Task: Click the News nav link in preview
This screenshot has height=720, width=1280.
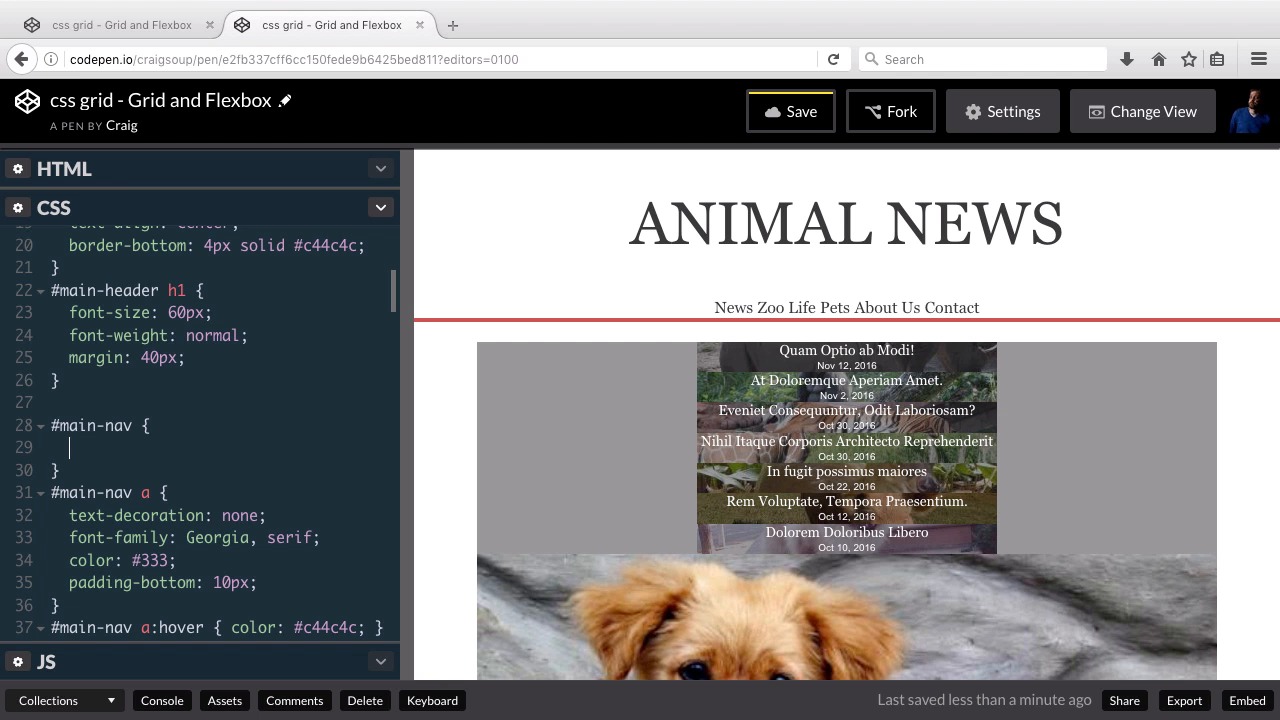Action: point(733,308)
